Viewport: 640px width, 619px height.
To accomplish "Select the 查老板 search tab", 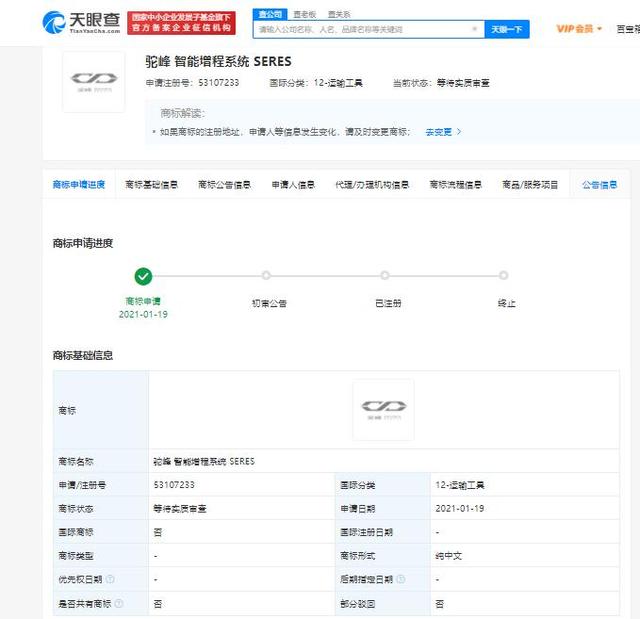I will 305,15.
